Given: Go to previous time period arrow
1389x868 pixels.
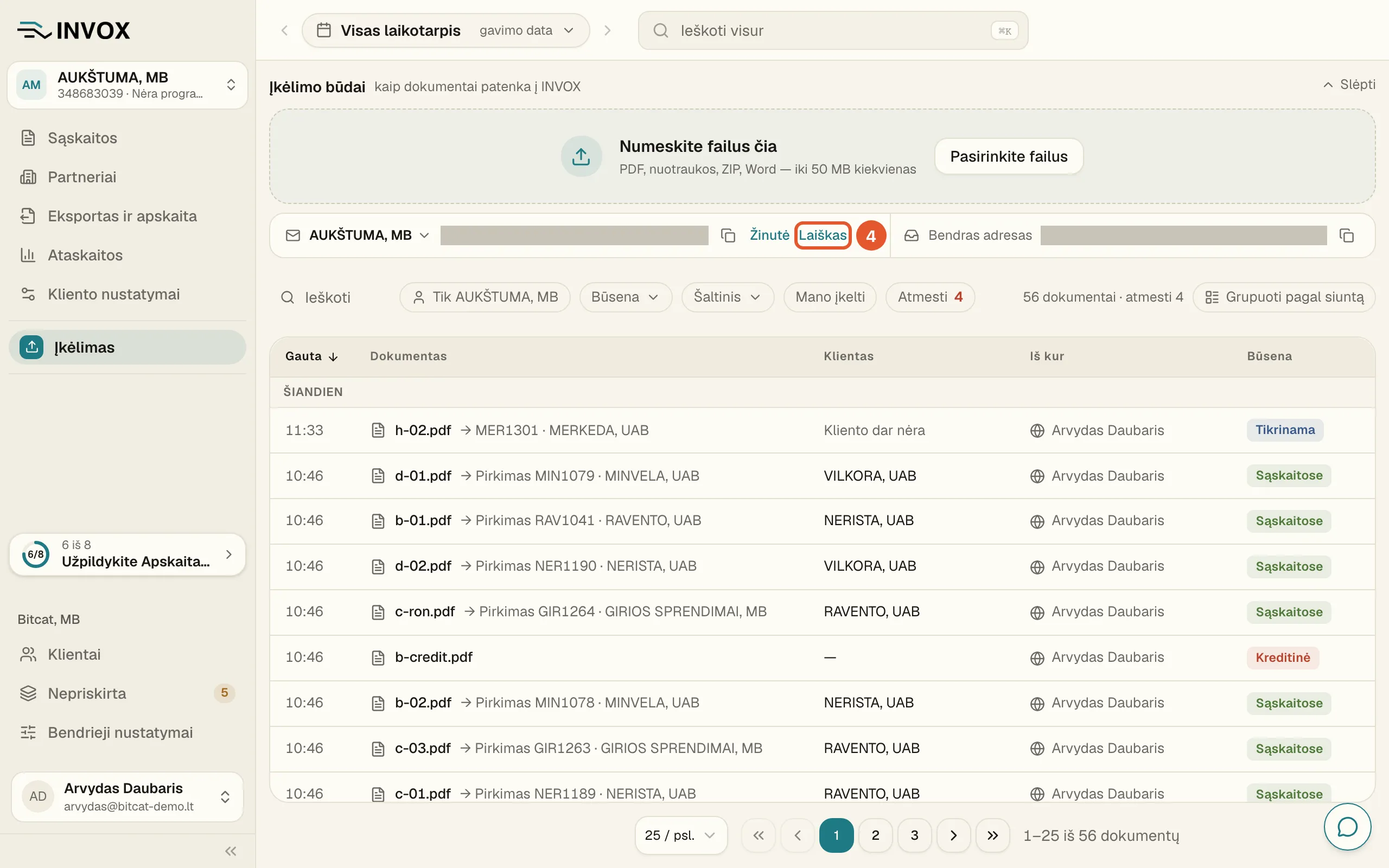Looking at the screenshot, I should tap(285, 30).
